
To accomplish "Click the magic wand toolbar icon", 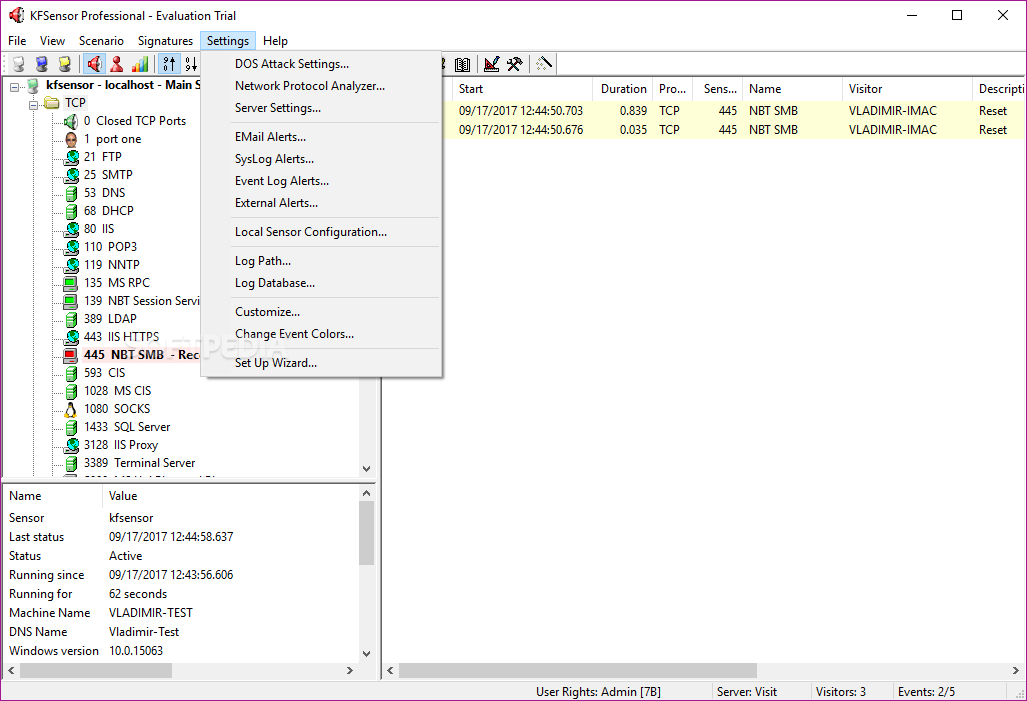I will 544,64.
